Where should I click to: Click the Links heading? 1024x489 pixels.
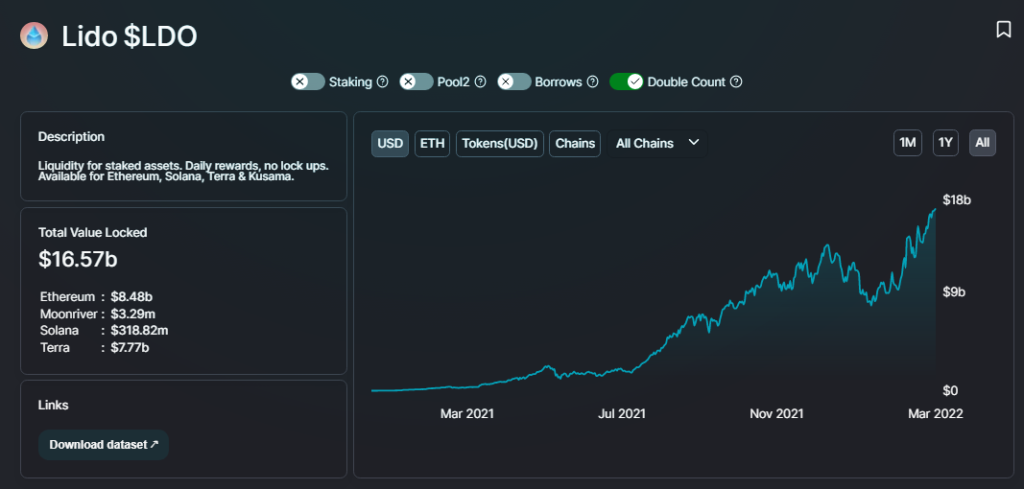tap(54, 405)
